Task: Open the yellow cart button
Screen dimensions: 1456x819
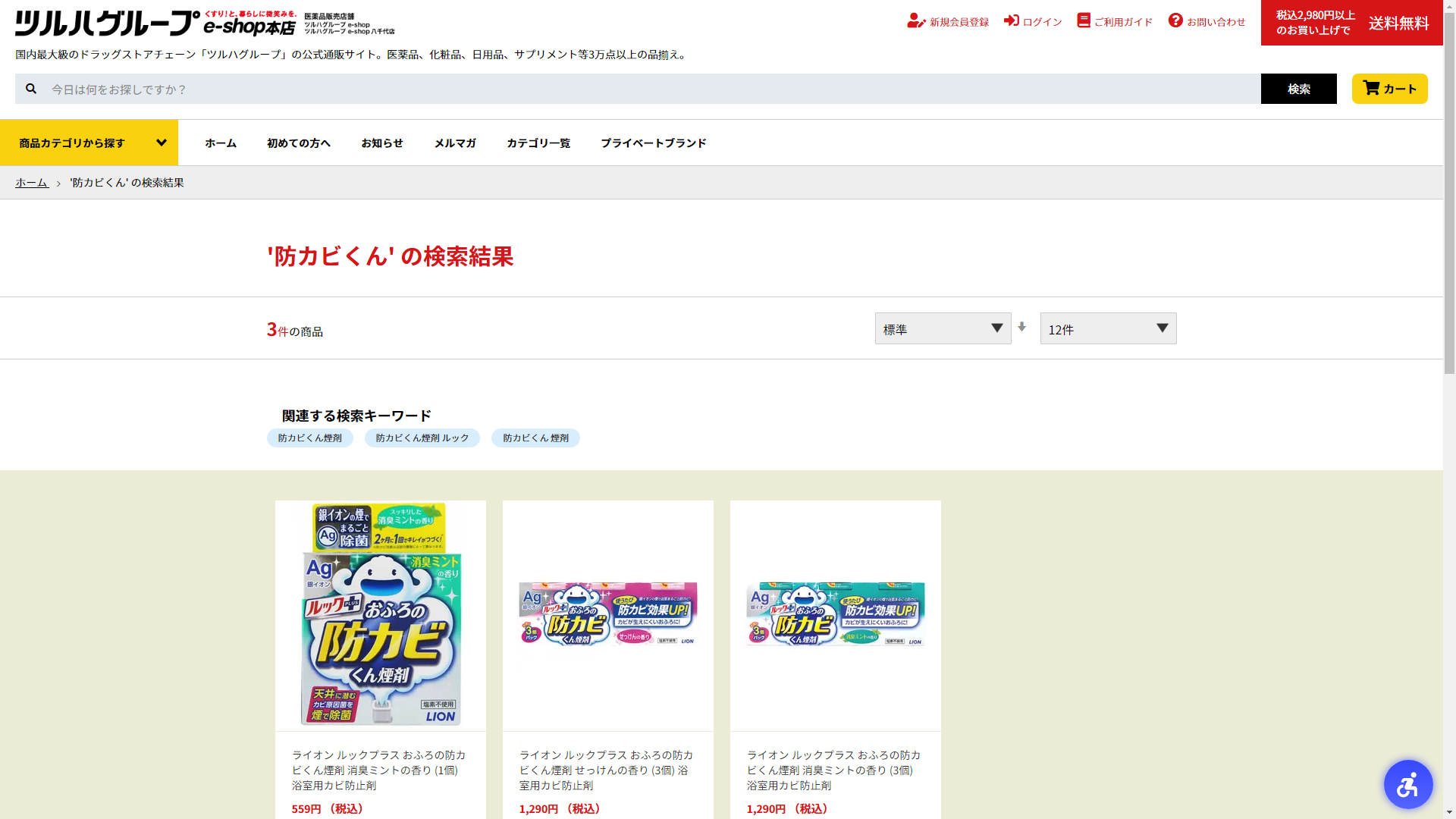Action: pyautogui.click(x=1389, y=89)
